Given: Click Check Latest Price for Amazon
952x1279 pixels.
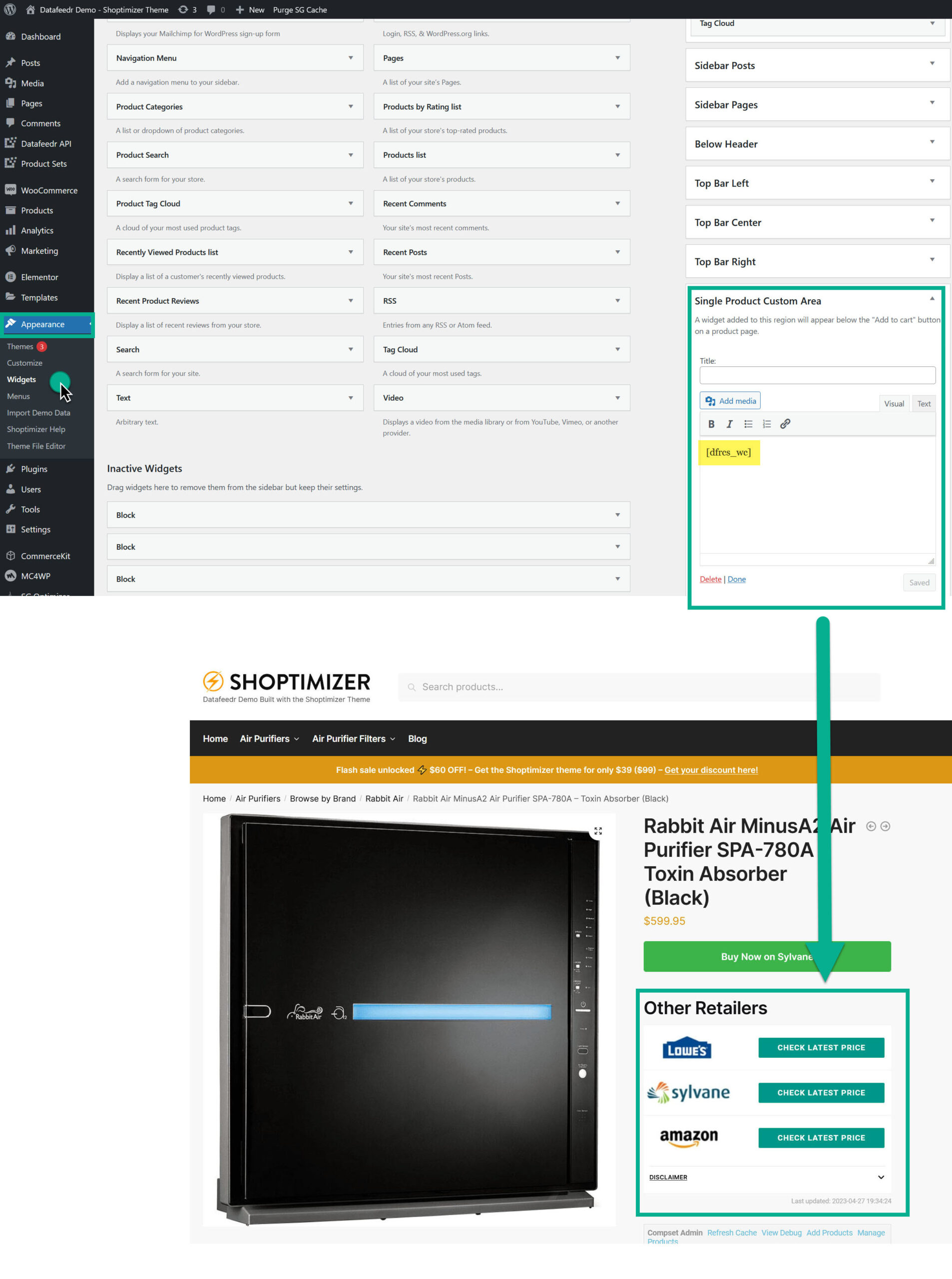Looking at the screenshot, I should (x=821, y=1138).
